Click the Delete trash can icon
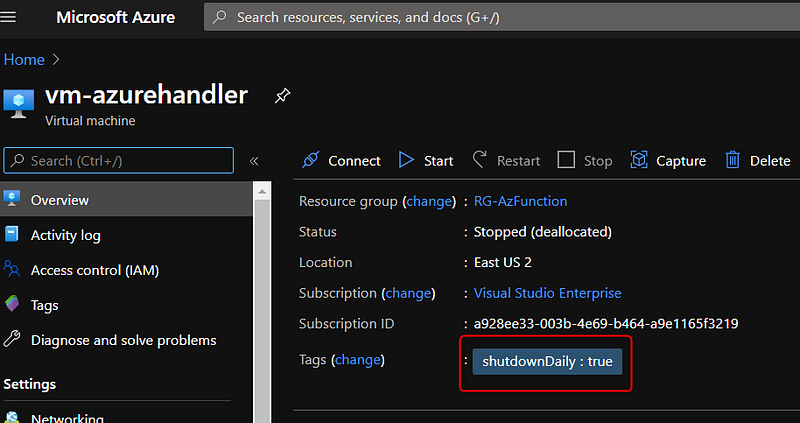The image size is (800, 423). click(x=733, y=160)
